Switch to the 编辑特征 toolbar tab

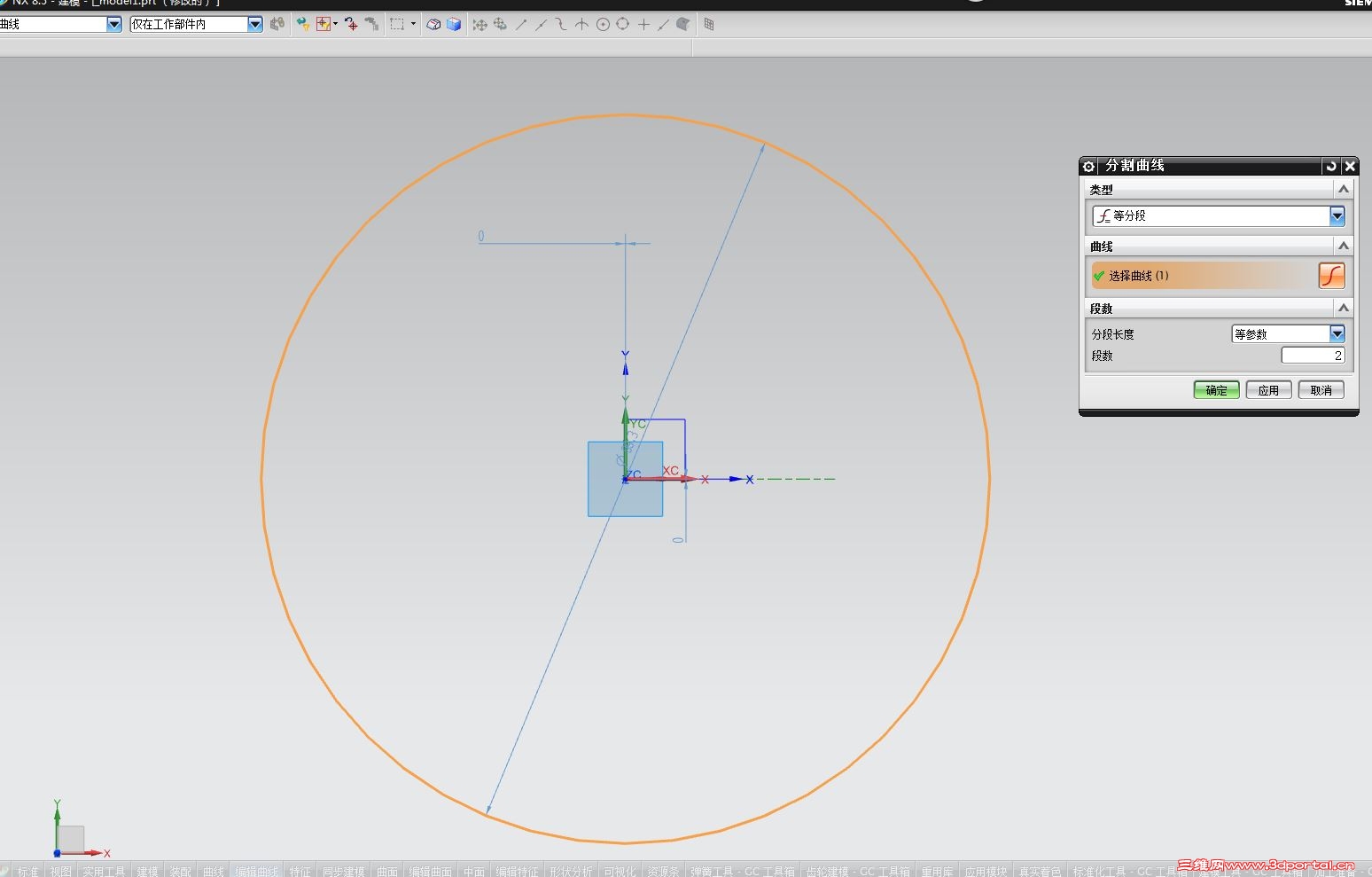518,871
